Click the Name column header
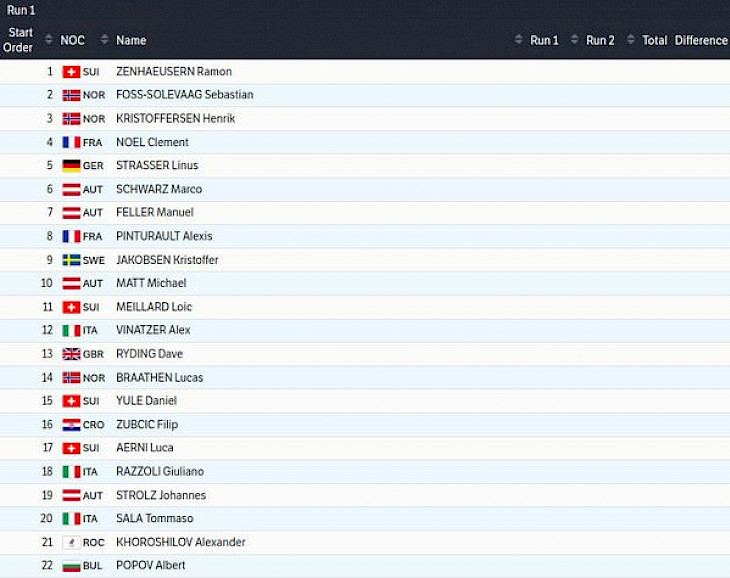 point(131,41)
